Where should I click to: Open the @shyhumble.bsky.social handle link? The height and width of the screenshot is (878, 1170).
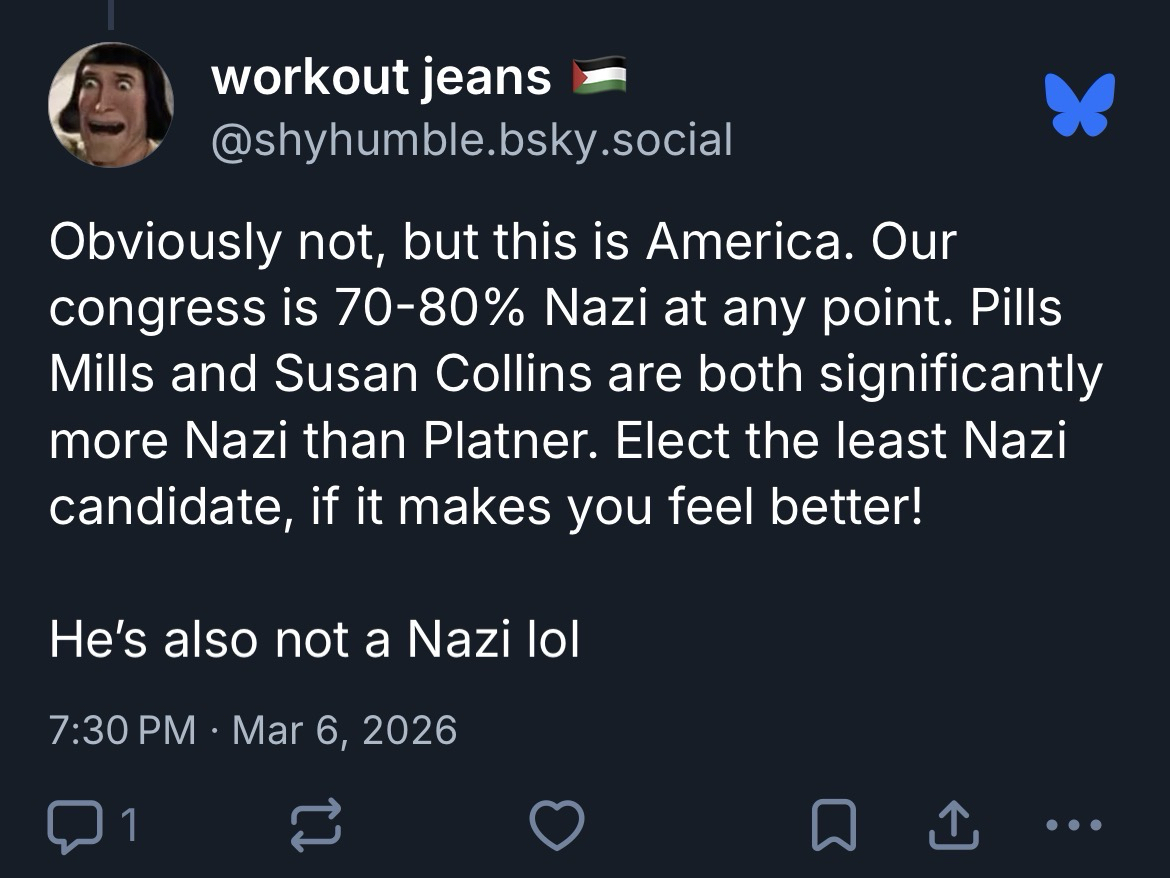tap(470, 140)
